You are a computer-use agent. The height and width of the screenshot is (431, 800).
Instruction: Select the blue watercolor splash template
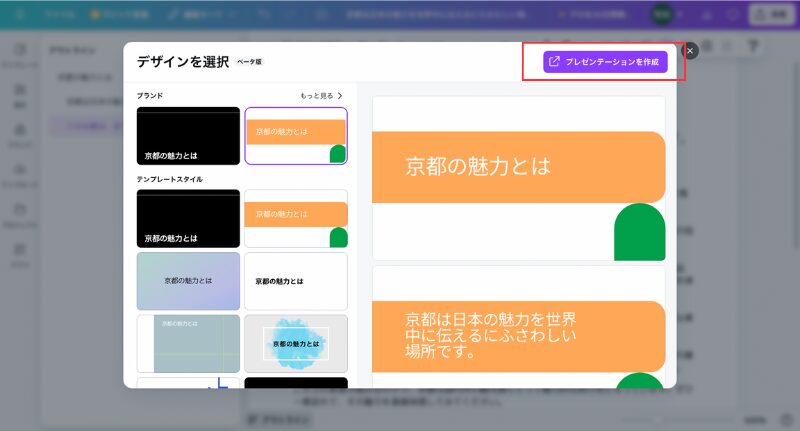coord(296,343)
